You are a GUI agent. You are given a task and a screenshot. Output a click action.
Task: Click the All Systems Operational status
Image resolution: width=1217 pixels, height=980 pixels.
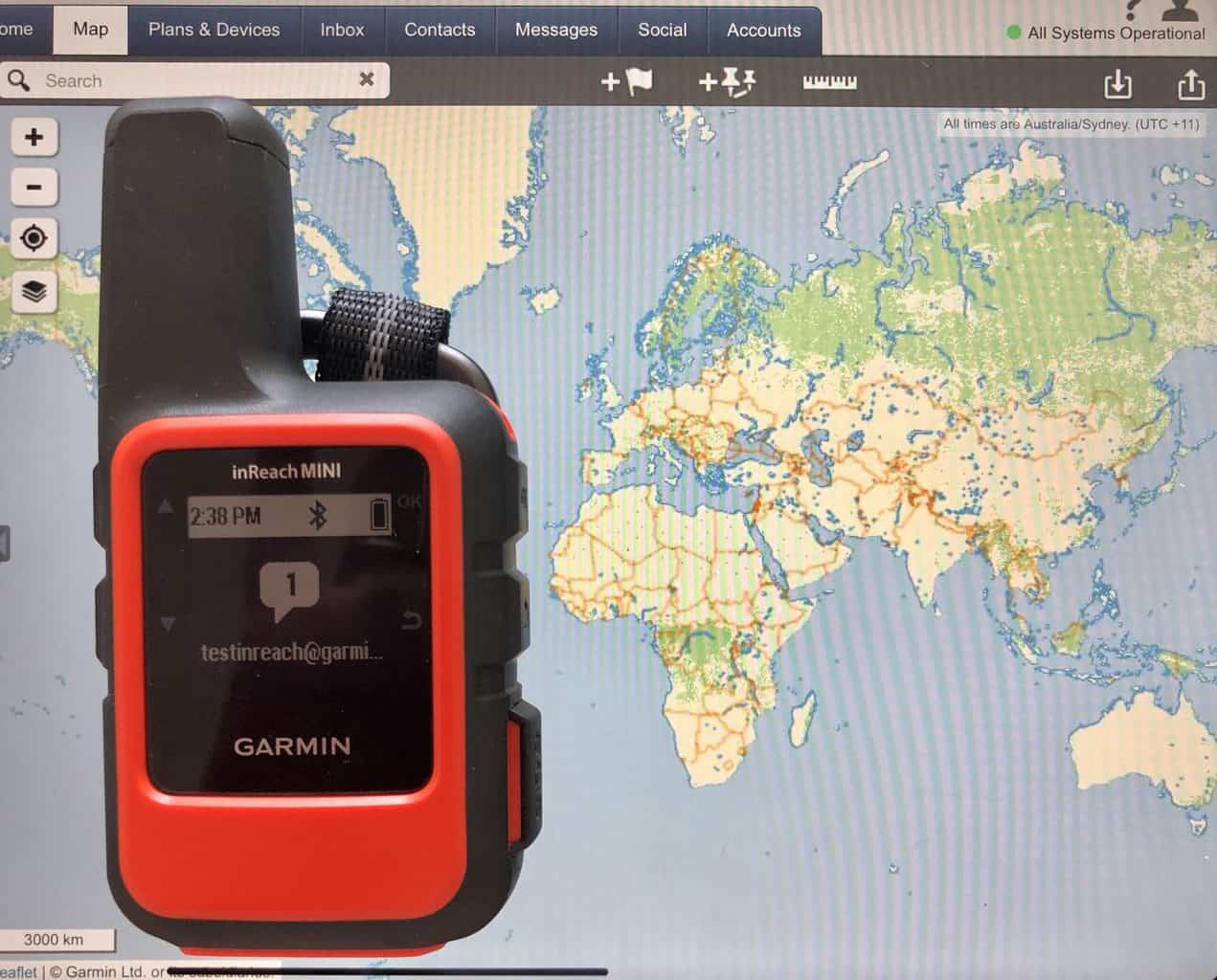1106,33
